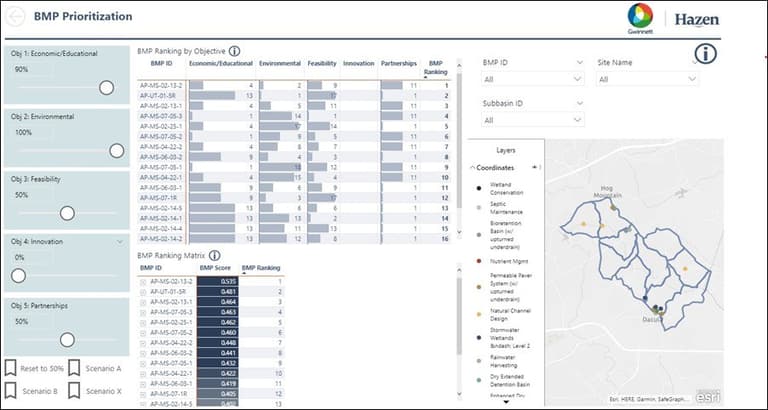Apply the Reset to 50% bookmark
Screen dimensions: 768x410
coord(11,368)
